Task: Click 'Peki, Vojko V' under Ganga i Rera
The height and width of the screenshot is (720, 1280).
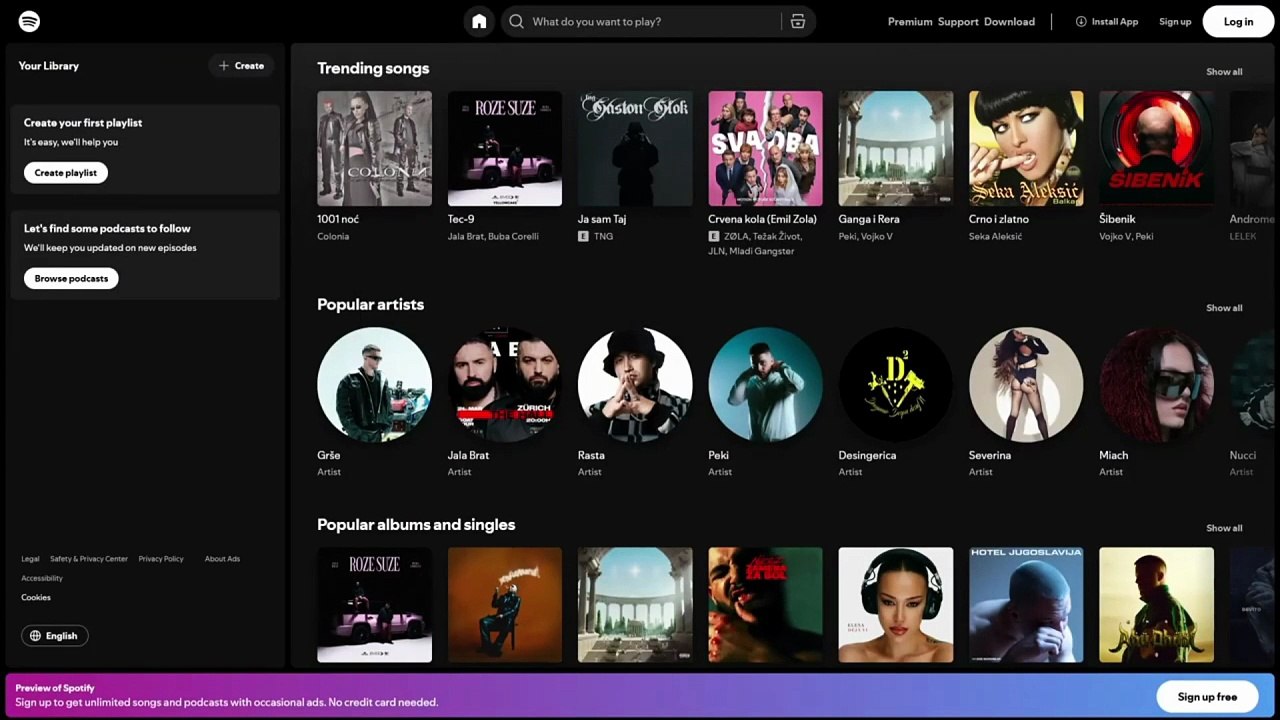Action: [x=866, y=237]
